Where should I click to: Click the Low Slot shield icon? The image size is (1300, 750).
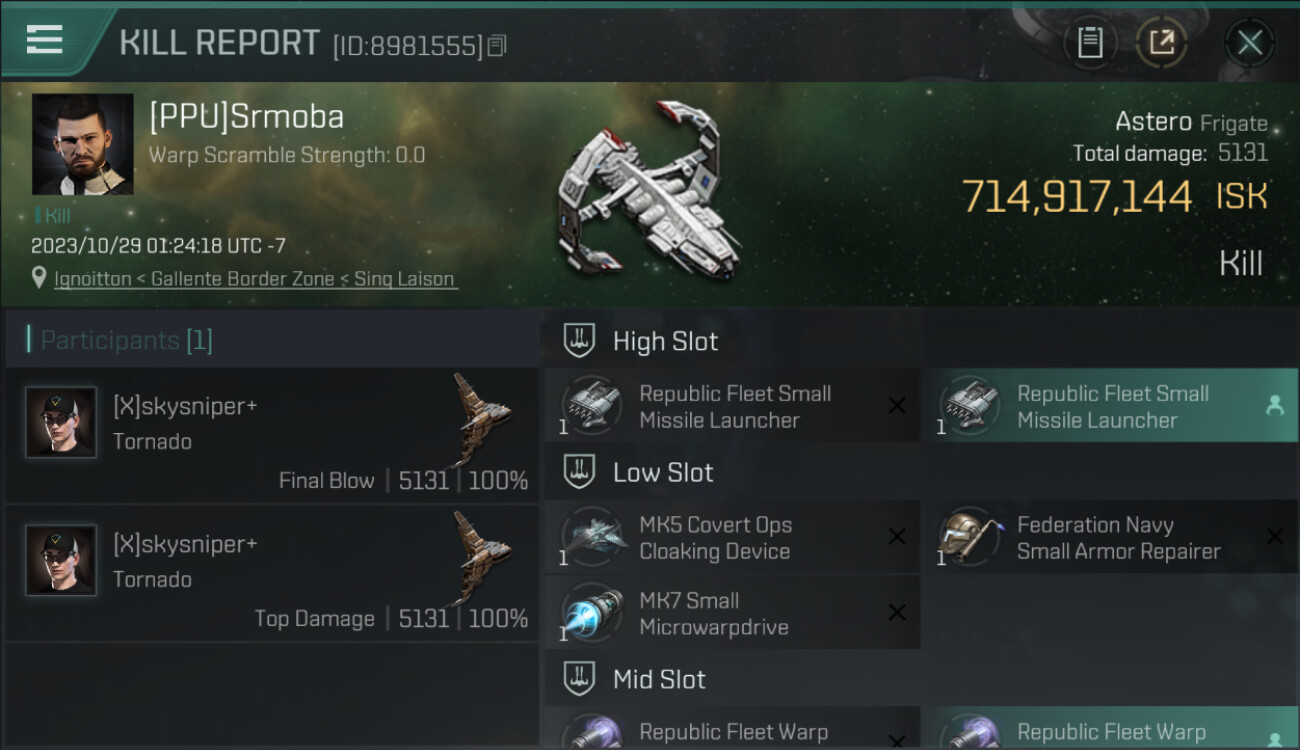pos(579,472)
